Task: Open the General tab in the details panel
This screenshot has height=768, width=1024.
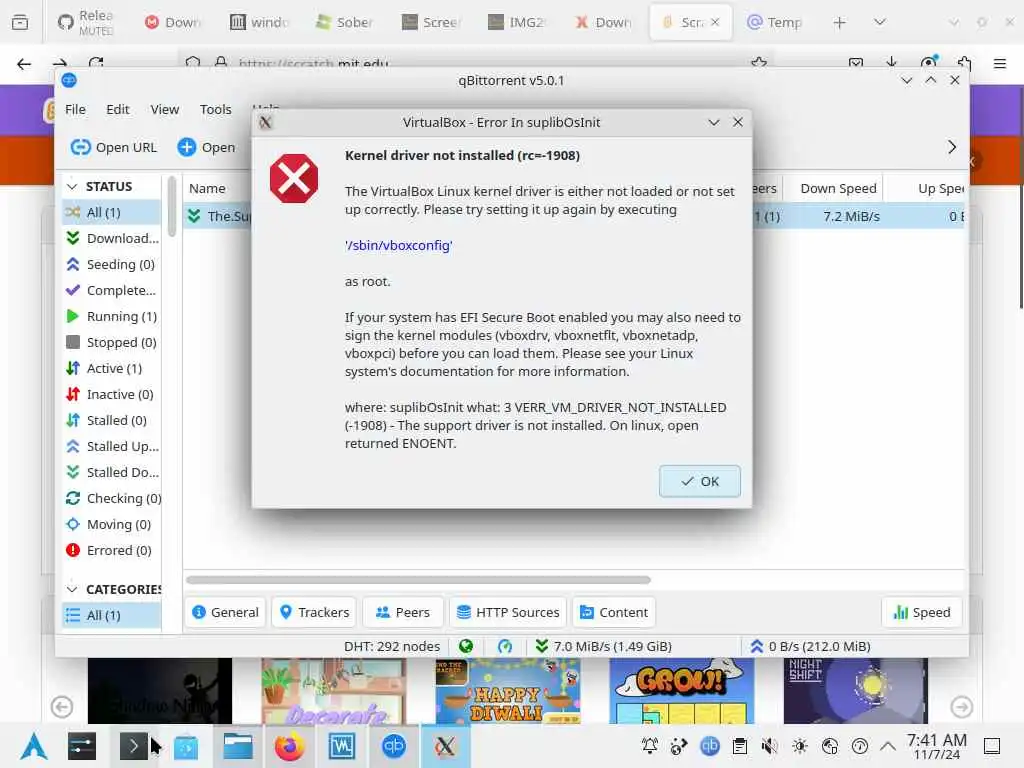Action: coord(225,613)
